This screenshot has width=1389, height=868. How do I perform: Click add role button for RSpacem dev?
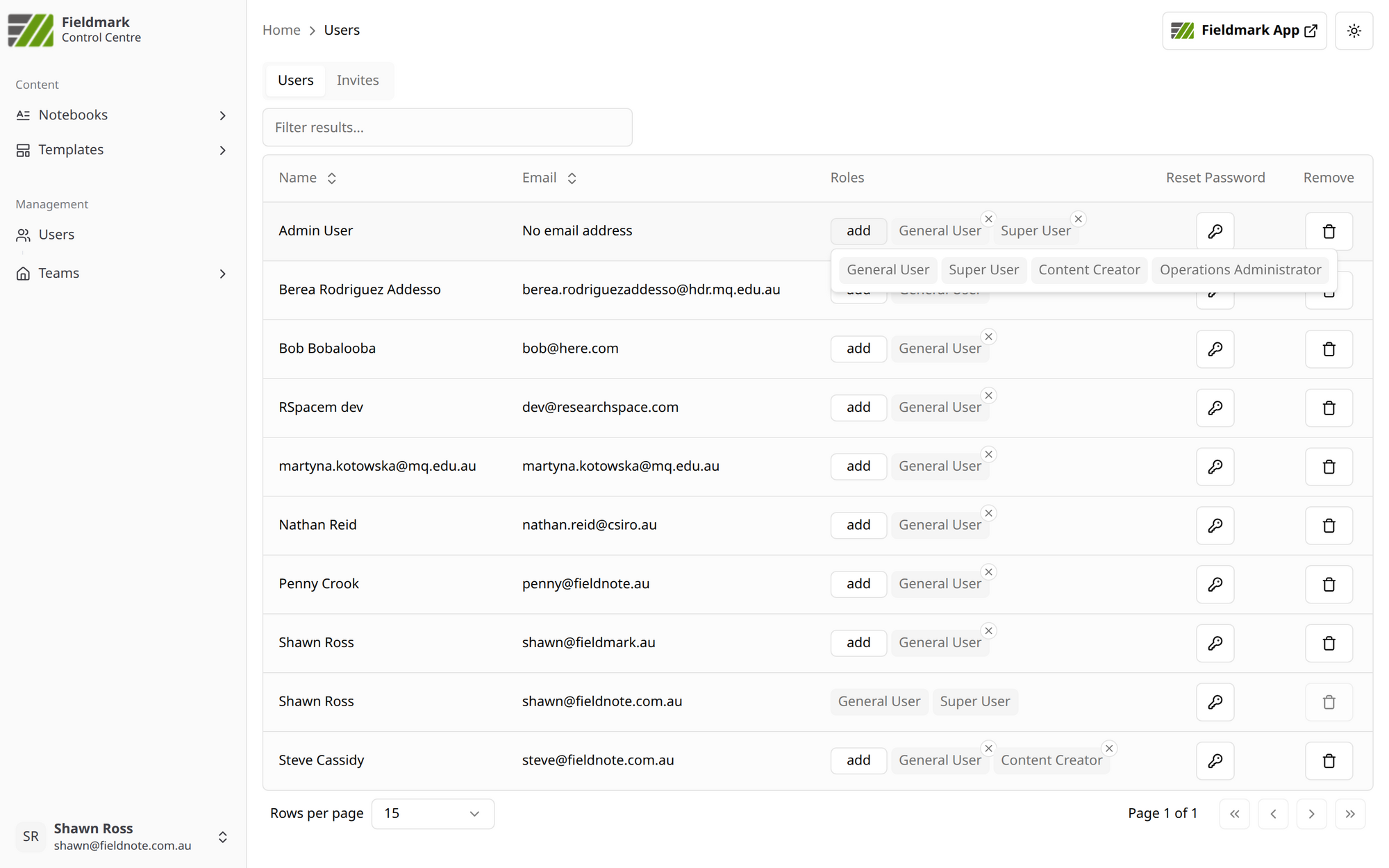(x=858, y=408)
